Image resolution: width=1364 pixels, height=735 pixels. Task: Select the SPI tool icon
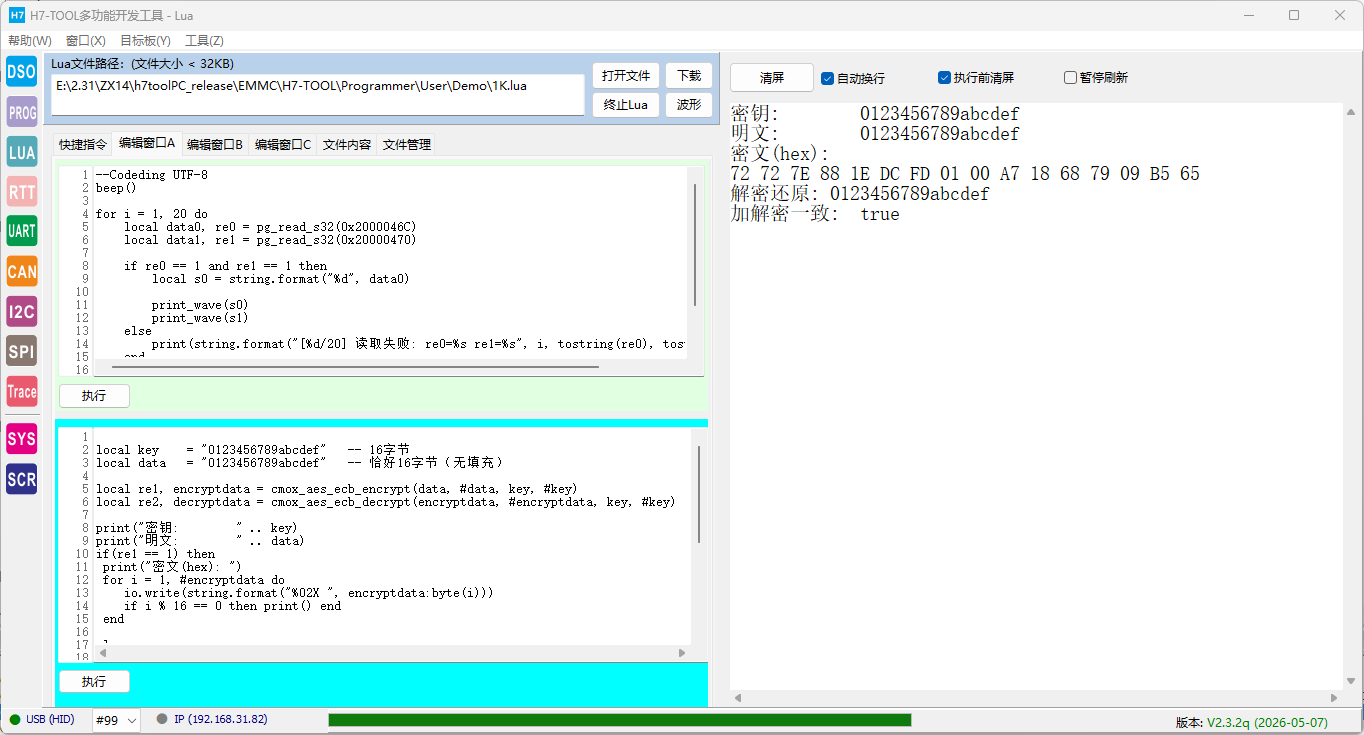click(x=22, y=351)
